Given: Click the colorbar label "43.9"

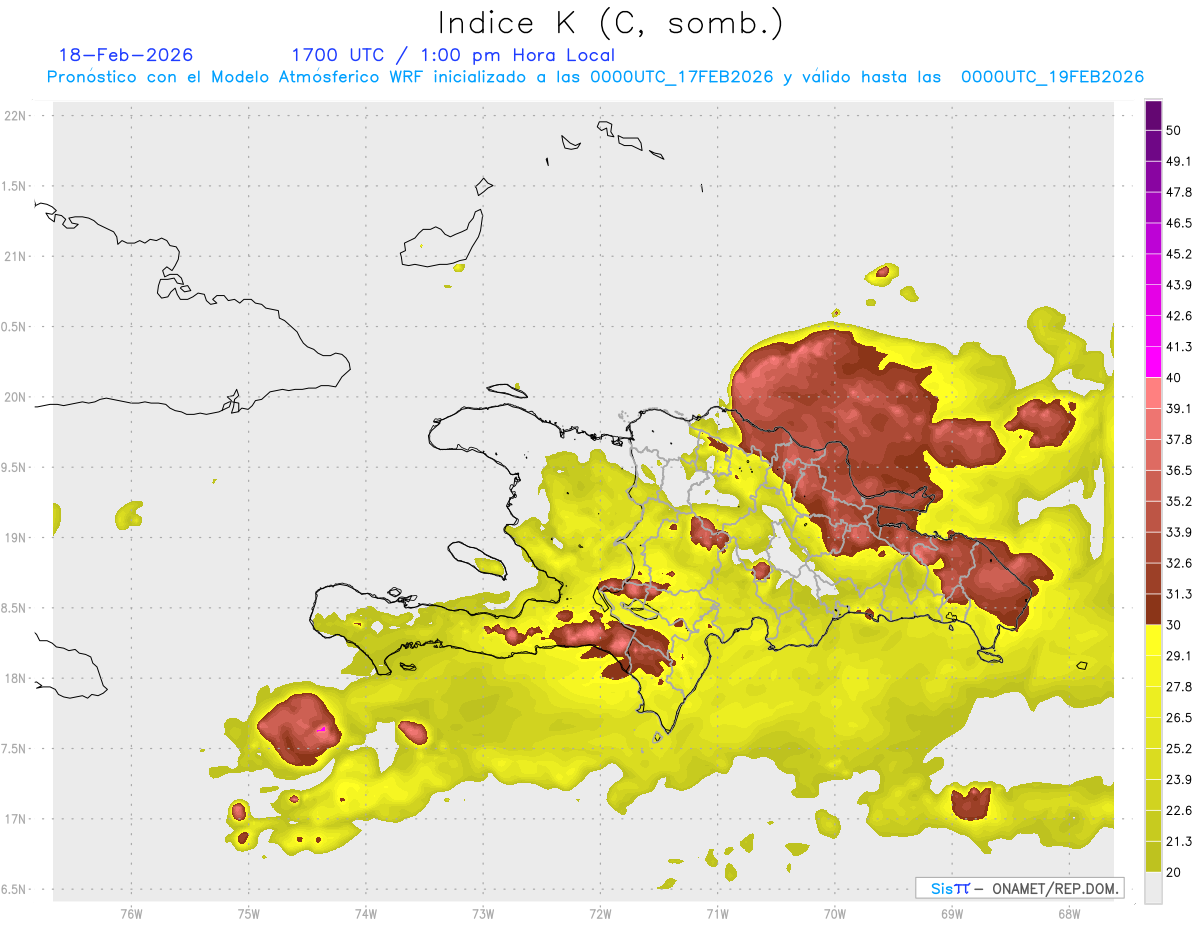Looking at the screenshot, I should pos(1178,285).
